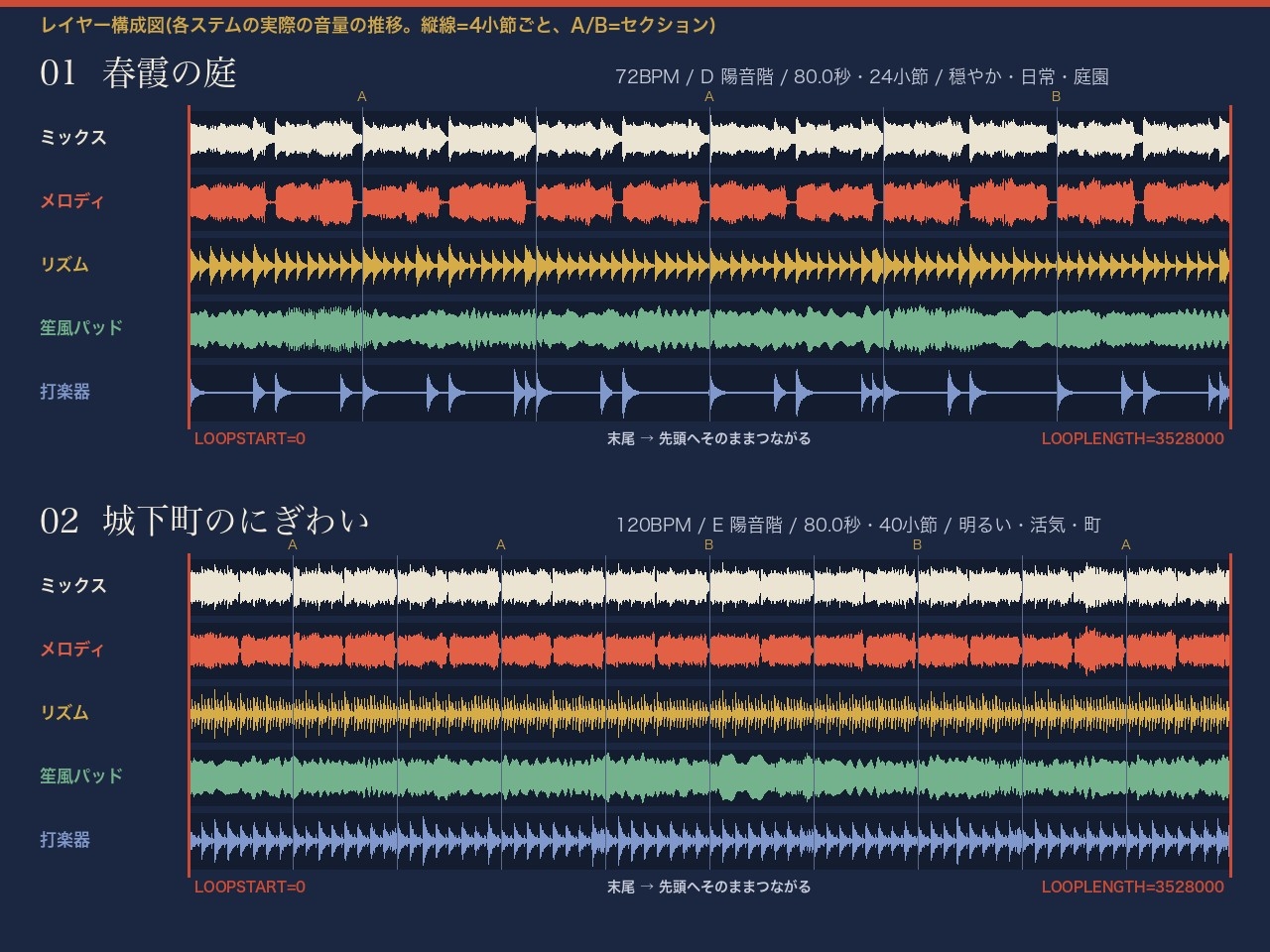Click the cream ミックス waveform of 春霞の庭
1270x952 pixels.
click(709, 138)
